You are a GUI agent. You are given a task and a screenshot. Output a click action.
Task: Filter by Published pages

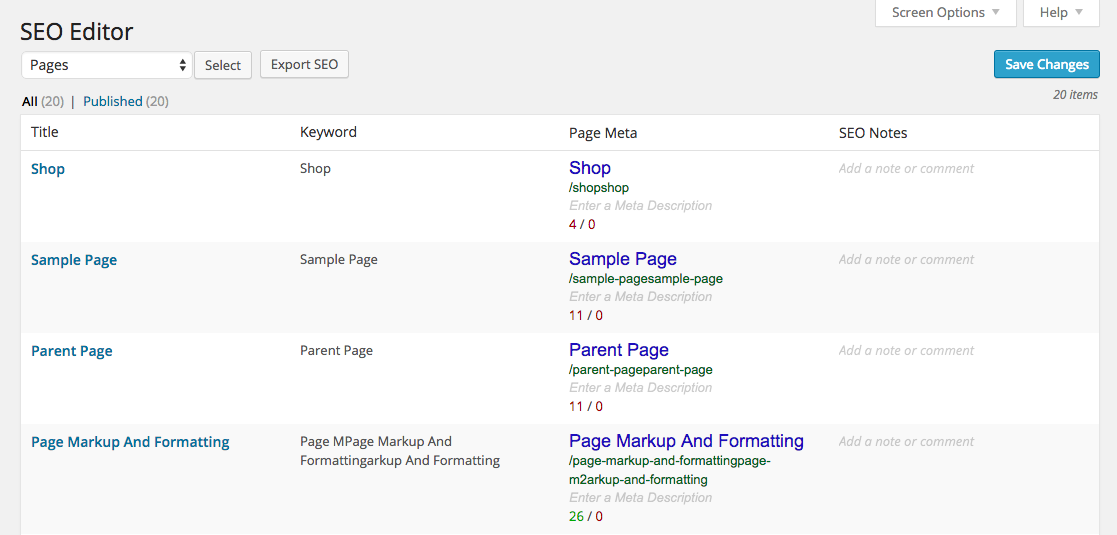(113, 102)
